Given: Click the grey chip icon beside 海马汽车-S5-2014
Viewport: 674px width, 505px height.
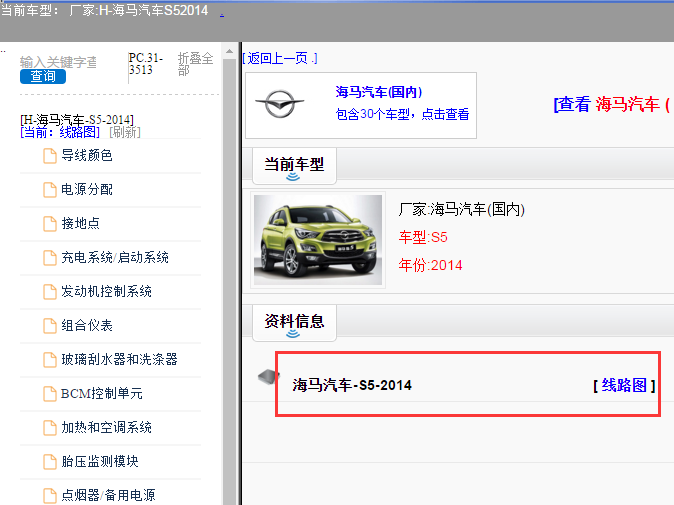Looking at the screenshot, I should (x=268, y=376).
